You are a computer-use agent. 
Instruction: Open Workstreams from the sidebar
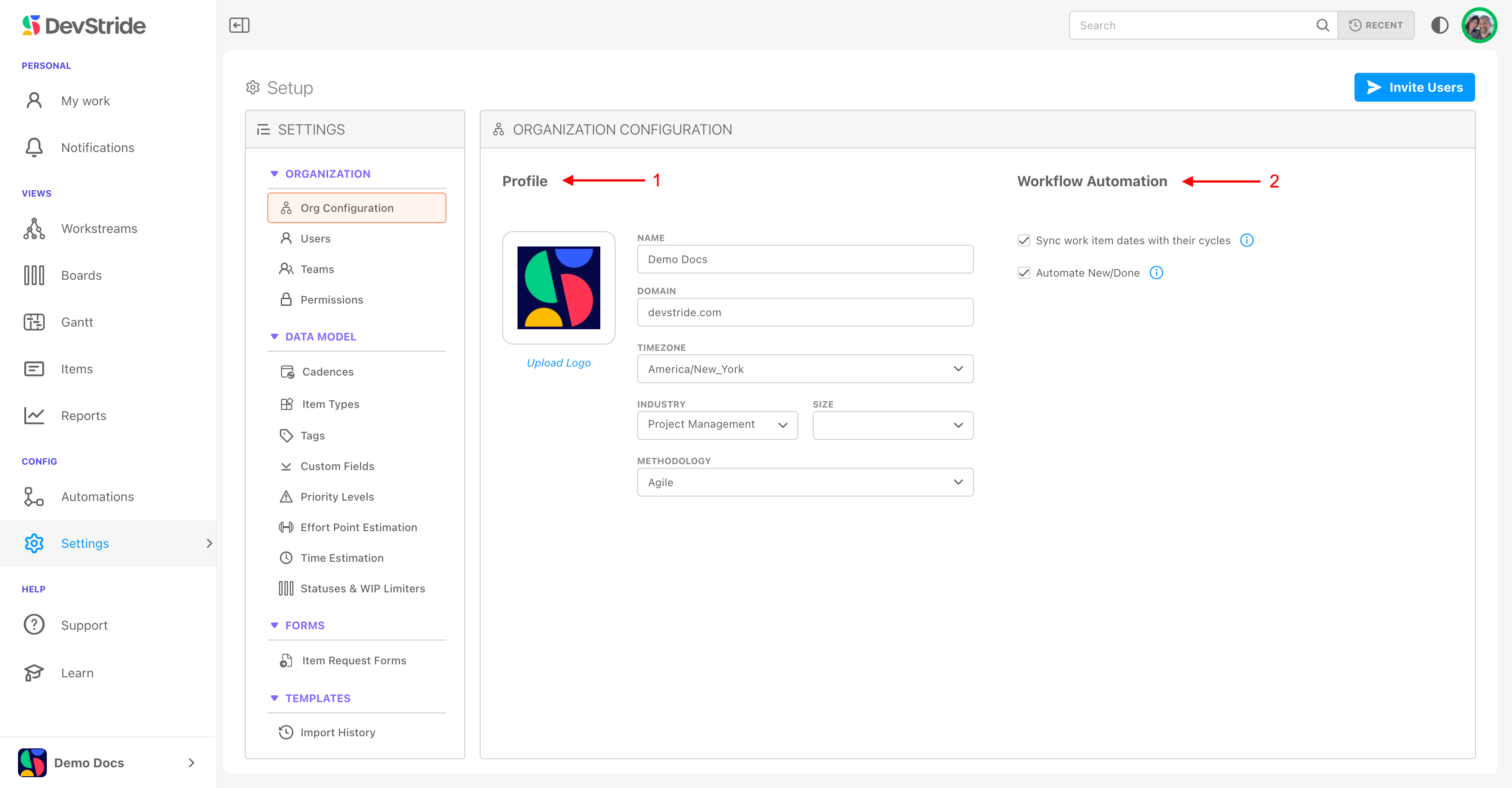99,229
